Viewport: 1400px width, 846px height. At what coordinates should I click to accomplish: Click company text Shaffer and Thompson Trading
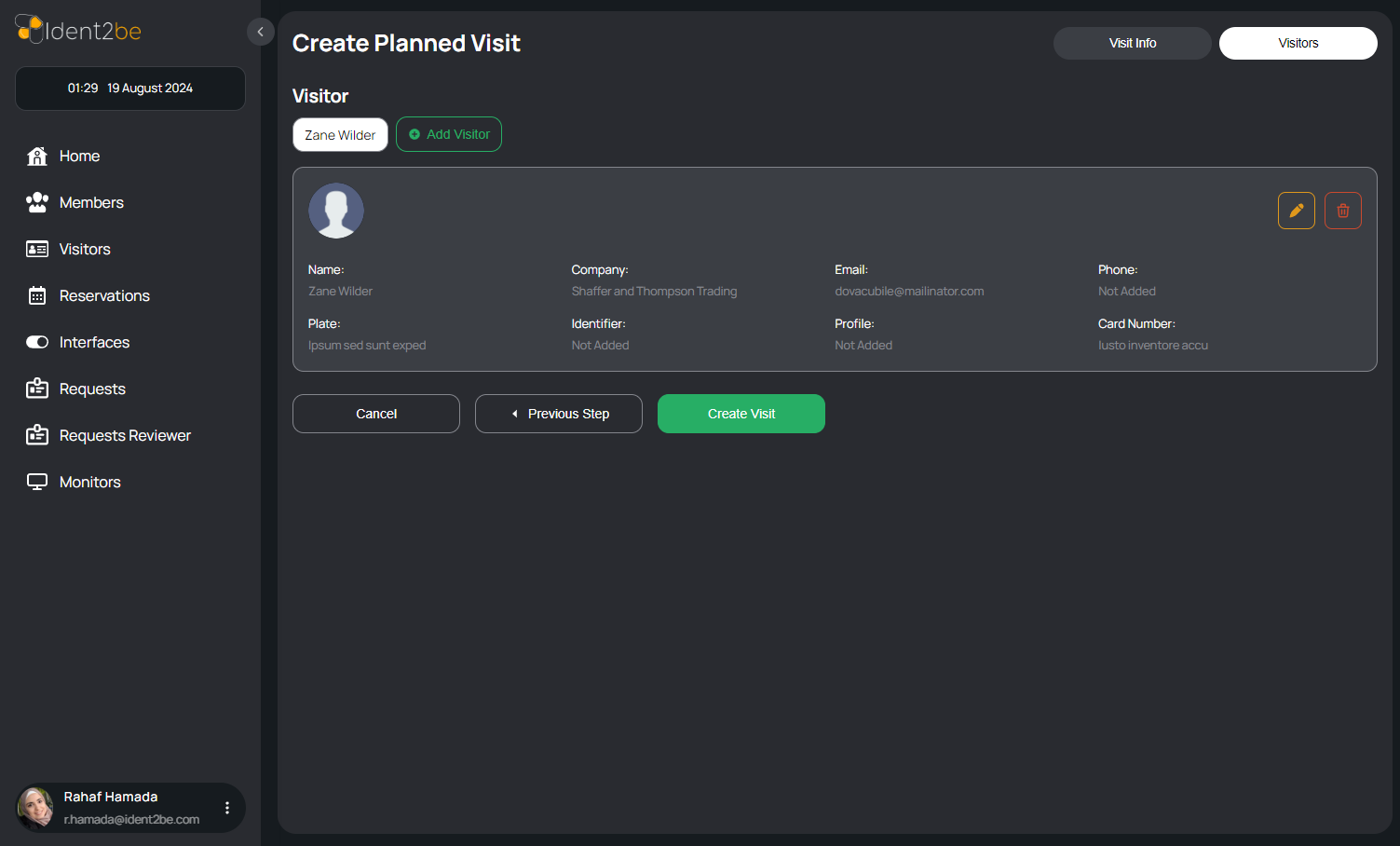point(654,292)
